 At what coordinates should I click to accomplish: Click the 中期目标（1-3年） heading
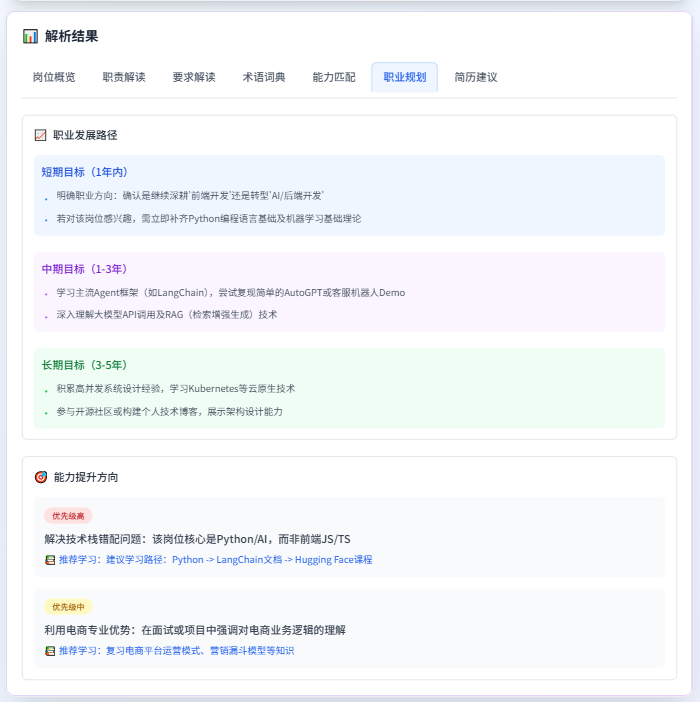85,269
